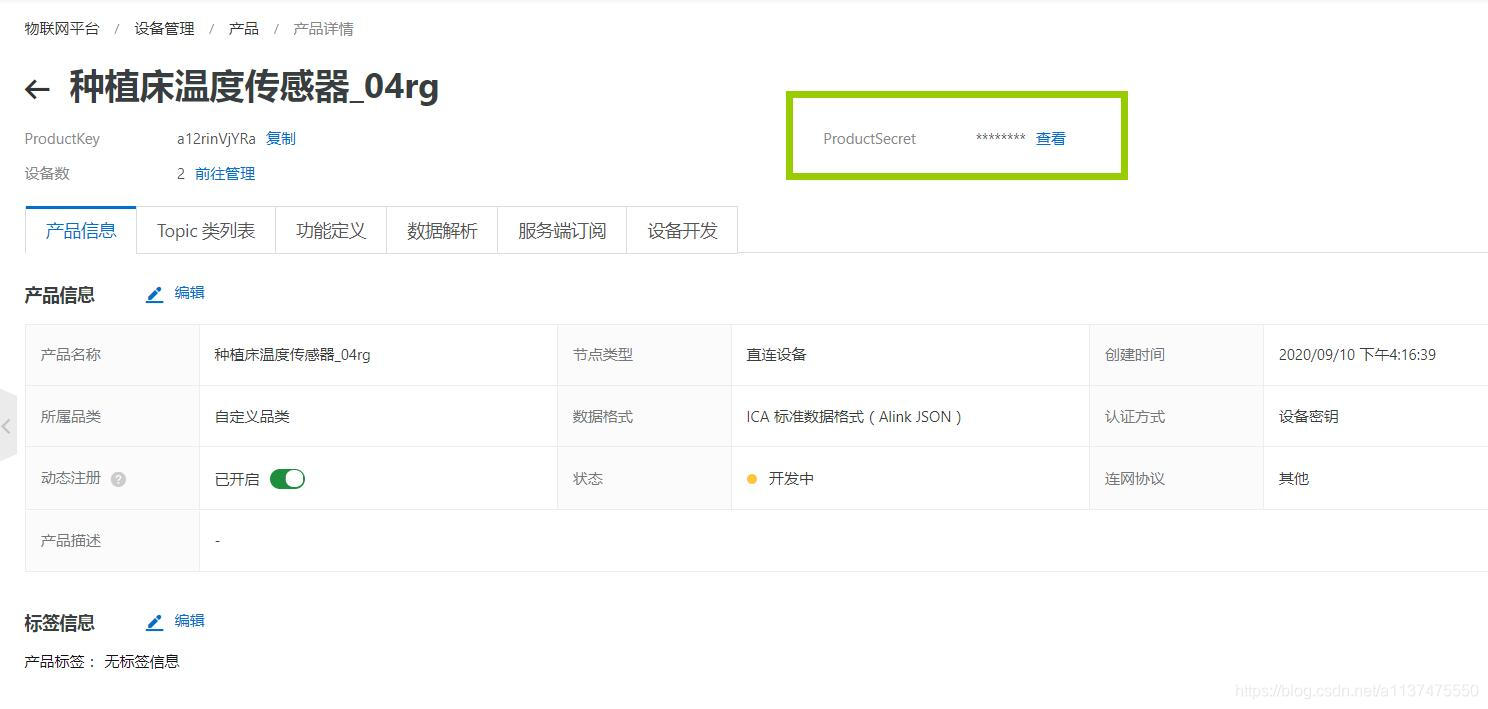Switch to the 产品信息 tab
Image resolution: width=1488 pixels, height=709 pixels.
tap(81, 230)
